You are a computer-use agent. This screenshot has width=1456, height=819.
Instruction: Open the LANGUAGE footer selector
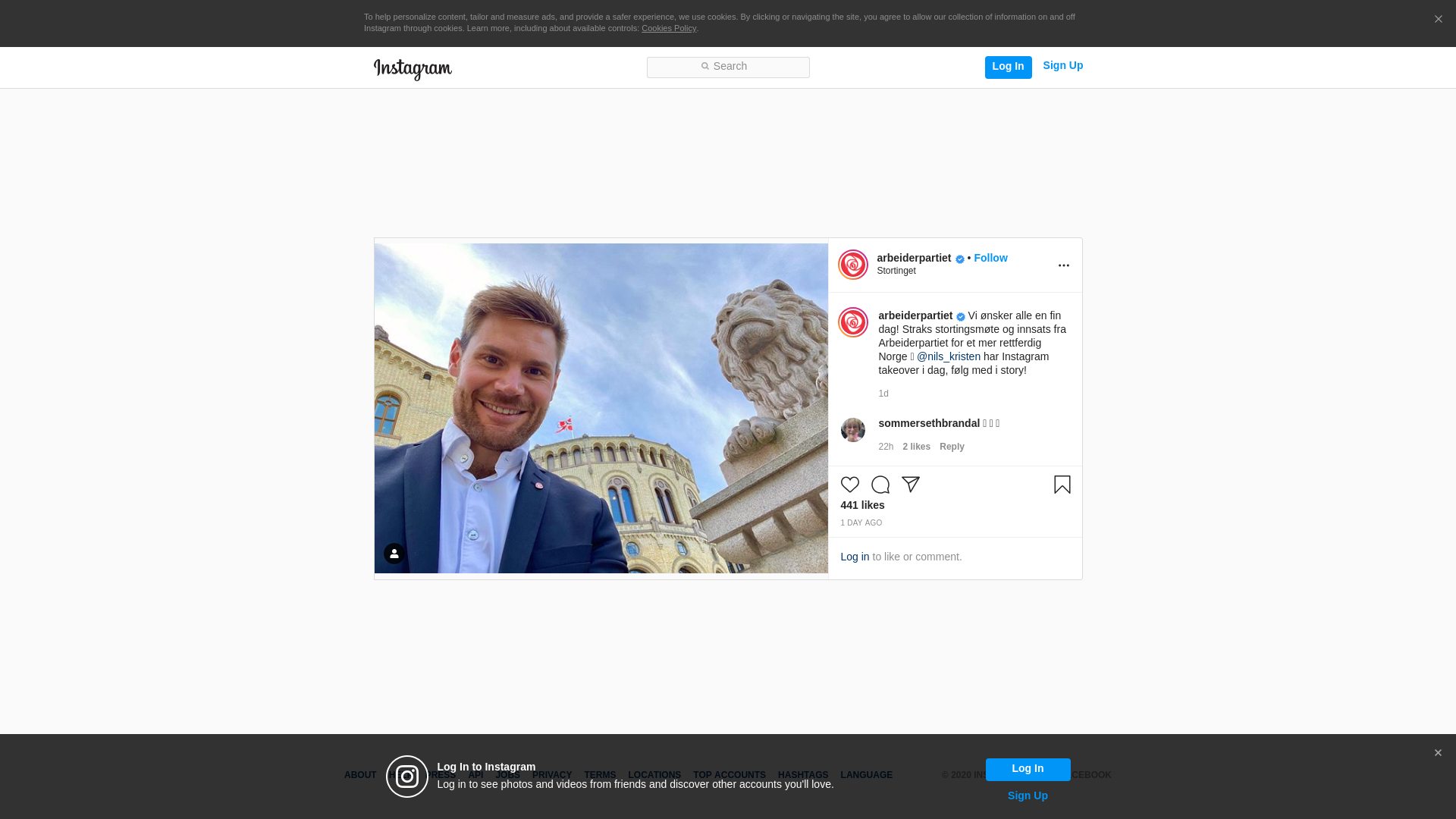pos(866,775)
